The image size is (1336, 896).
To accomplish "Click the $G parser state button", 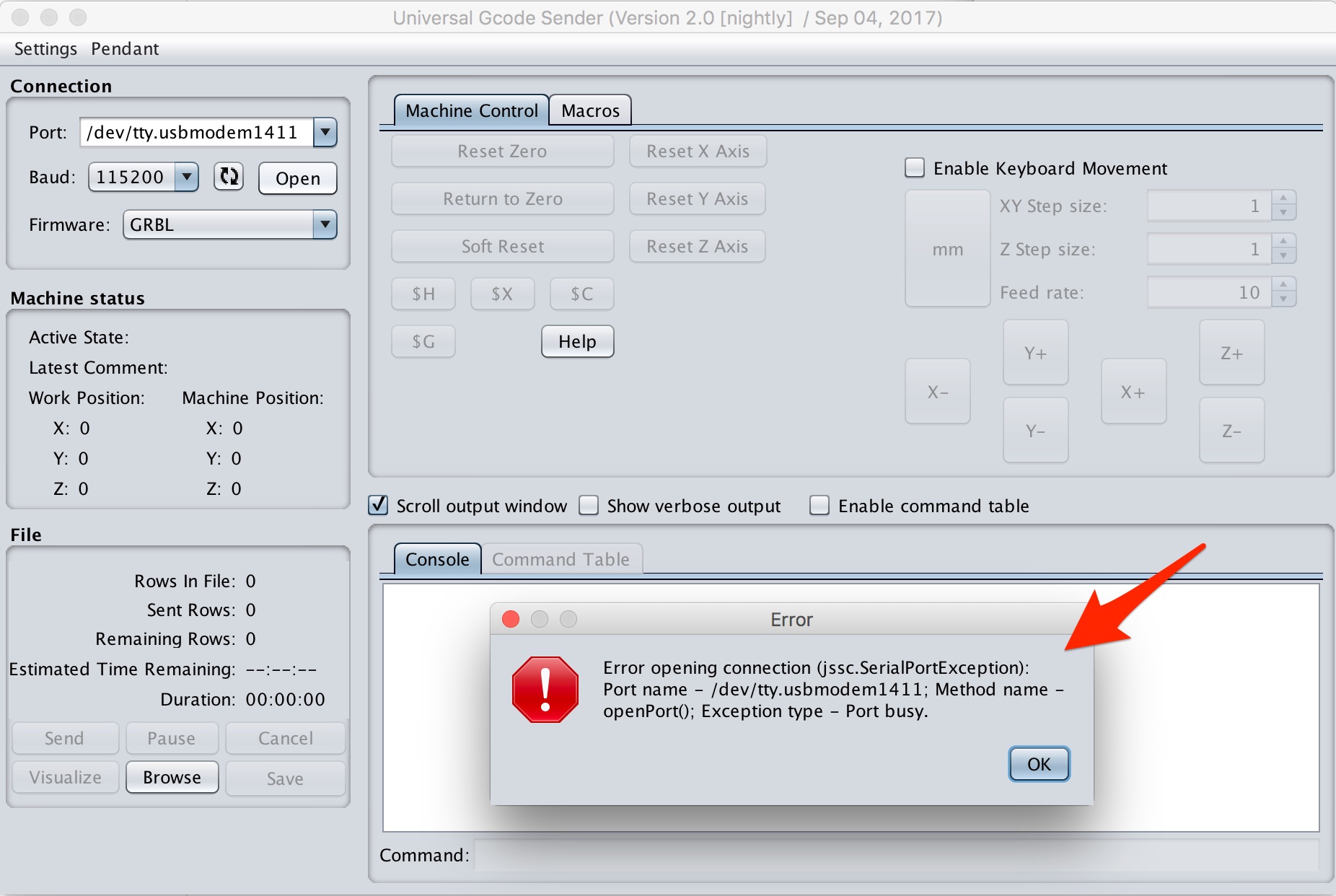I will tap(423, 341).
